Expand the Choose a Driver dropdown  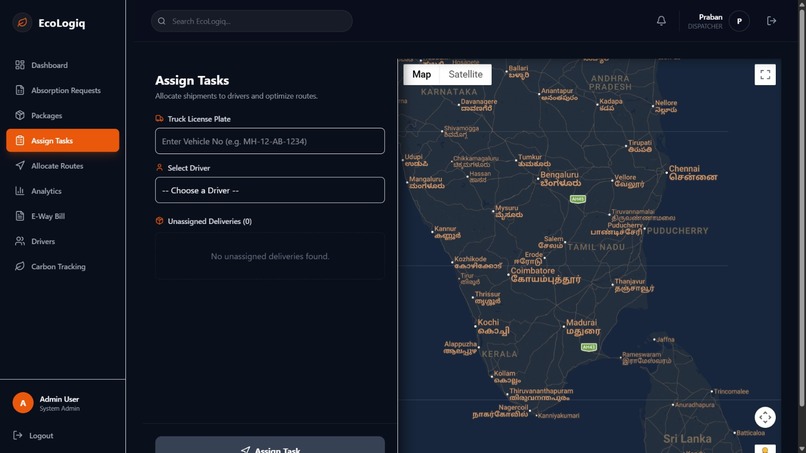point(270,190)
